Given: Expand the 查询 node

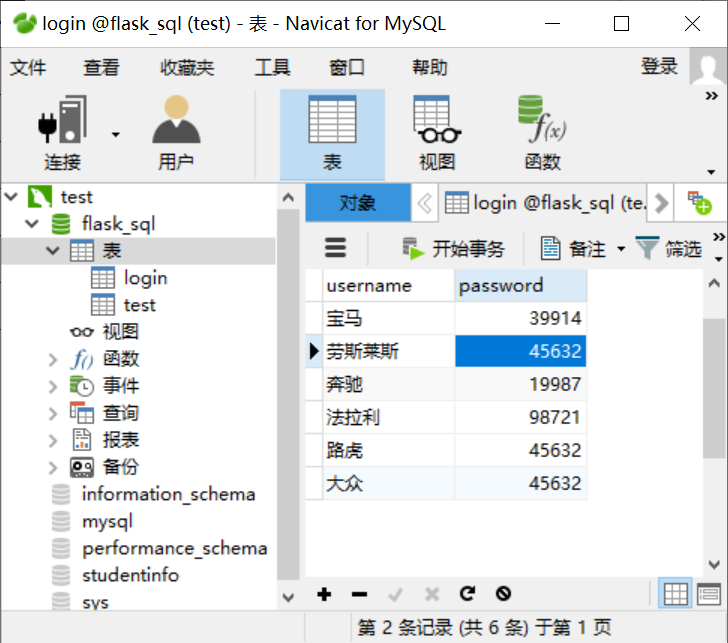Looking at the screenshot, I should 53,413.
